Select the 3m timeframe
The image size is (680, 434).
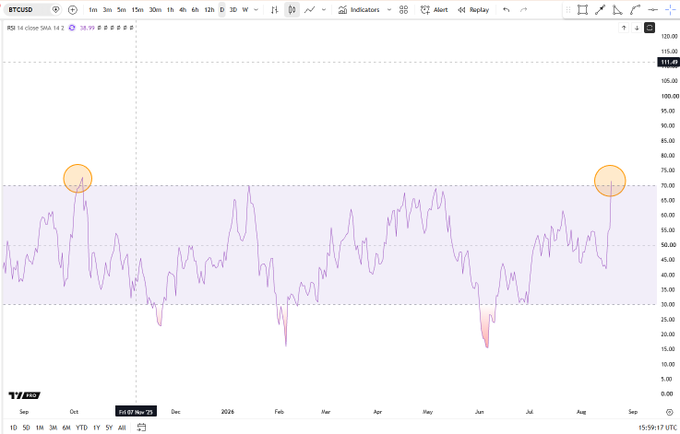pos(107,10)
